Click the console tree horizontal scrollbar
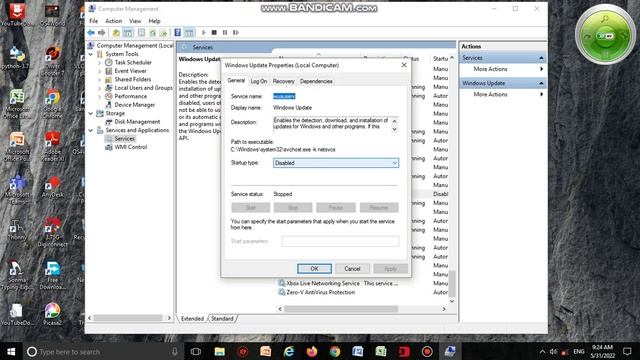 (x=128, y=318)
